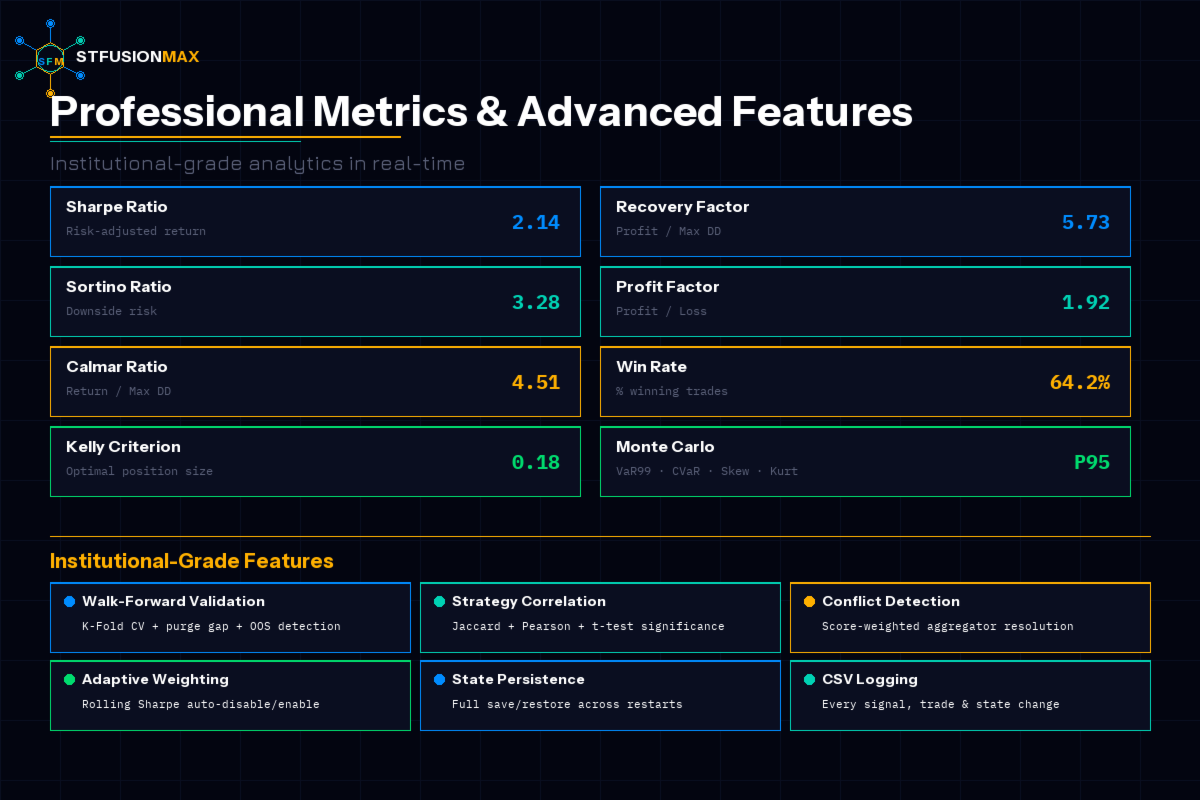Viewport: 1200px width, 800px height.
Task: Click 'Every signal, trade & state change' text
Action: (x=941, y=704)
